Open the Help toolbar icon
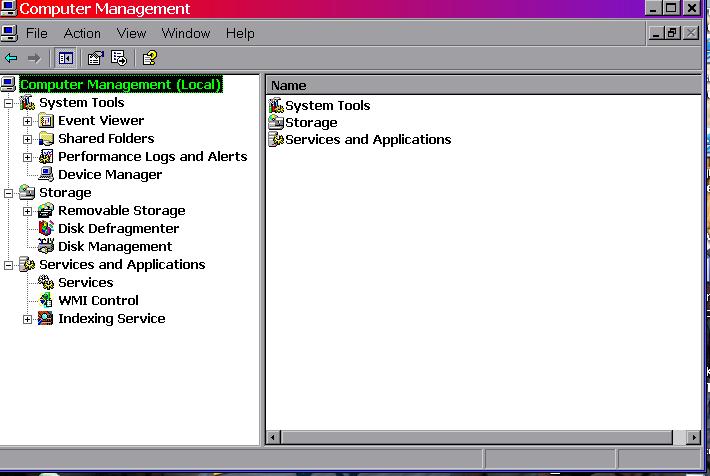This screenshot has height=476, width=710. click(x=149, y=58)
